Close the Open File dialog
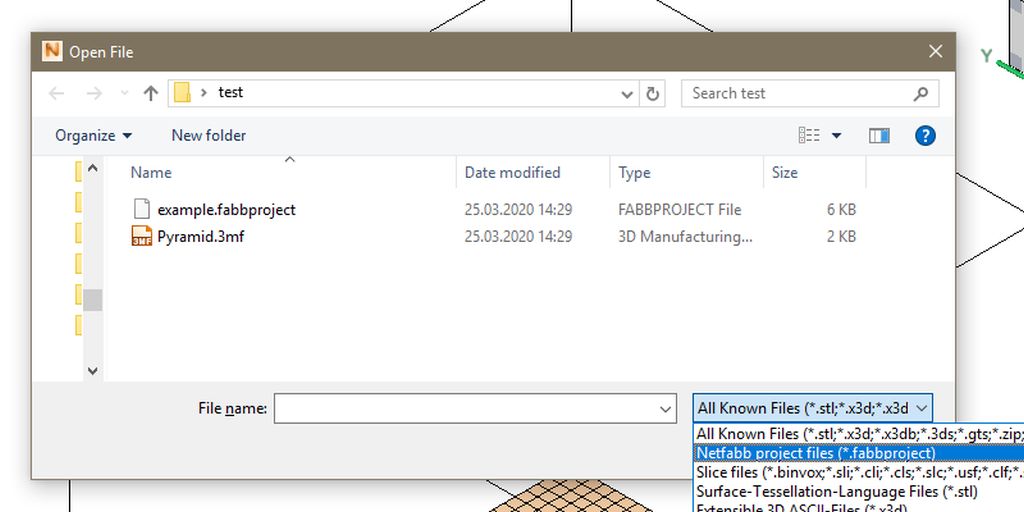This screenshot has height=512, width=1024. click(935, 52)
